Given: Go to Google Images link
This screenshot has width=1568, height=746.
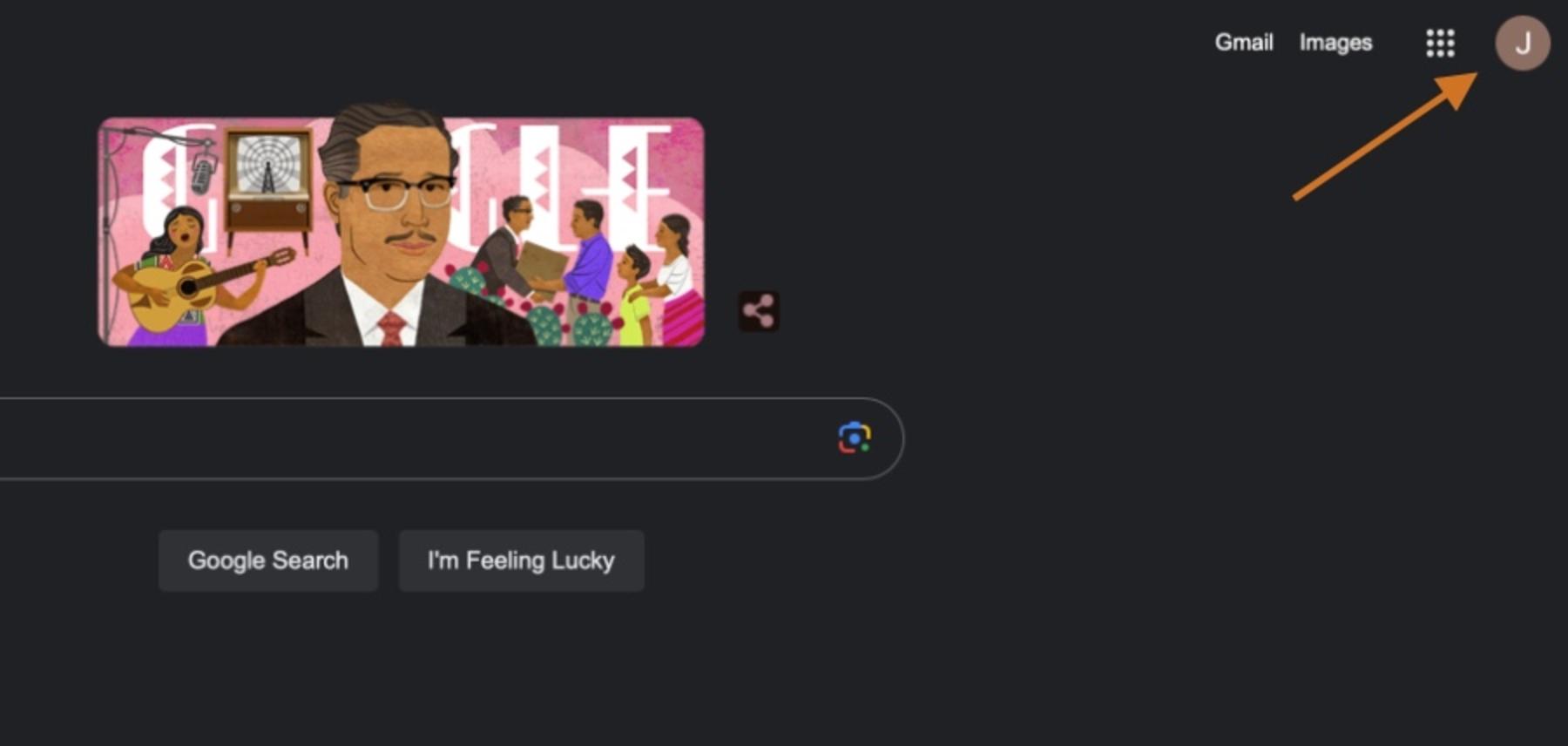Looking at the screenshot, I should pyautogui.click(x=1335, y=43).
